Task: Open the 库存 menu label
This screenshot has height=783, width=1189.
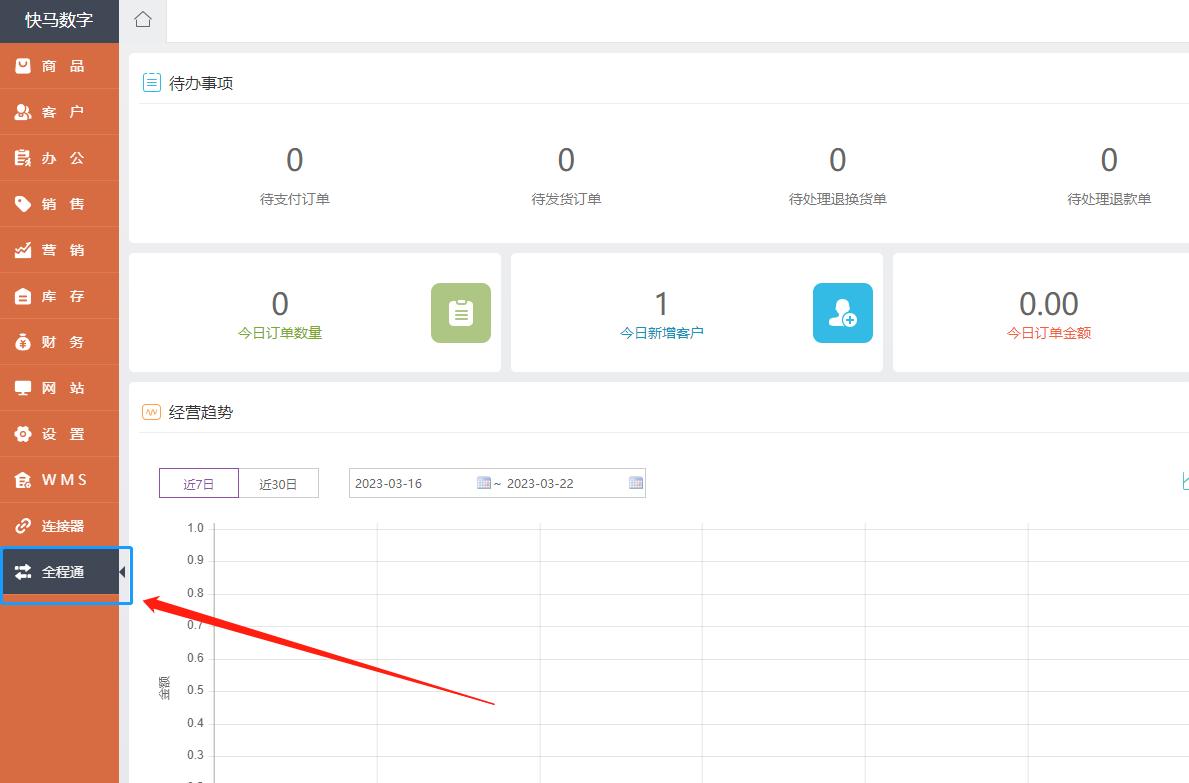Action: click(x=63, y=296)
